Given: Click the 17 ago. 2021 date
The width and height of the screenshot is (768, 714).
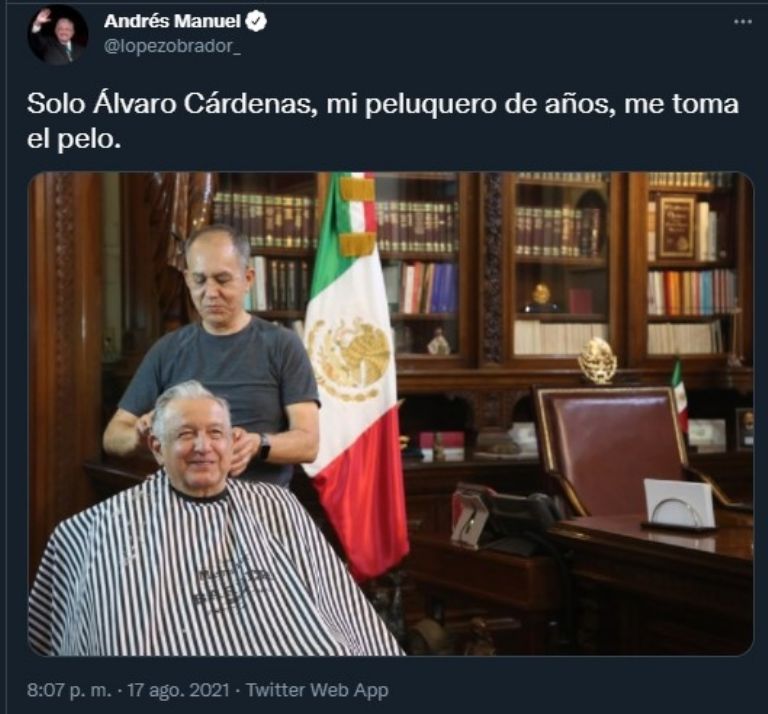Looking at the screenshot, I should [178, 690].
